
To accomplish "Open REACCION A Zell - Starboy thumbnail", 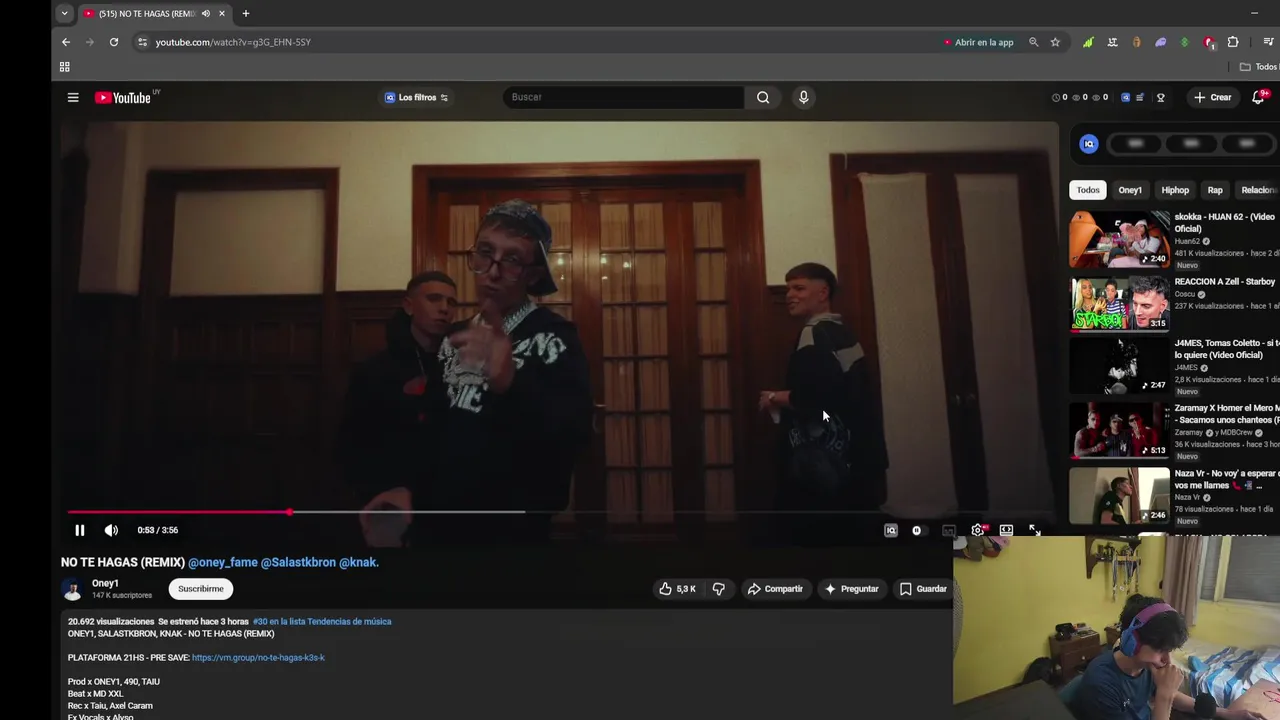I will click(x=1119, y=304).
